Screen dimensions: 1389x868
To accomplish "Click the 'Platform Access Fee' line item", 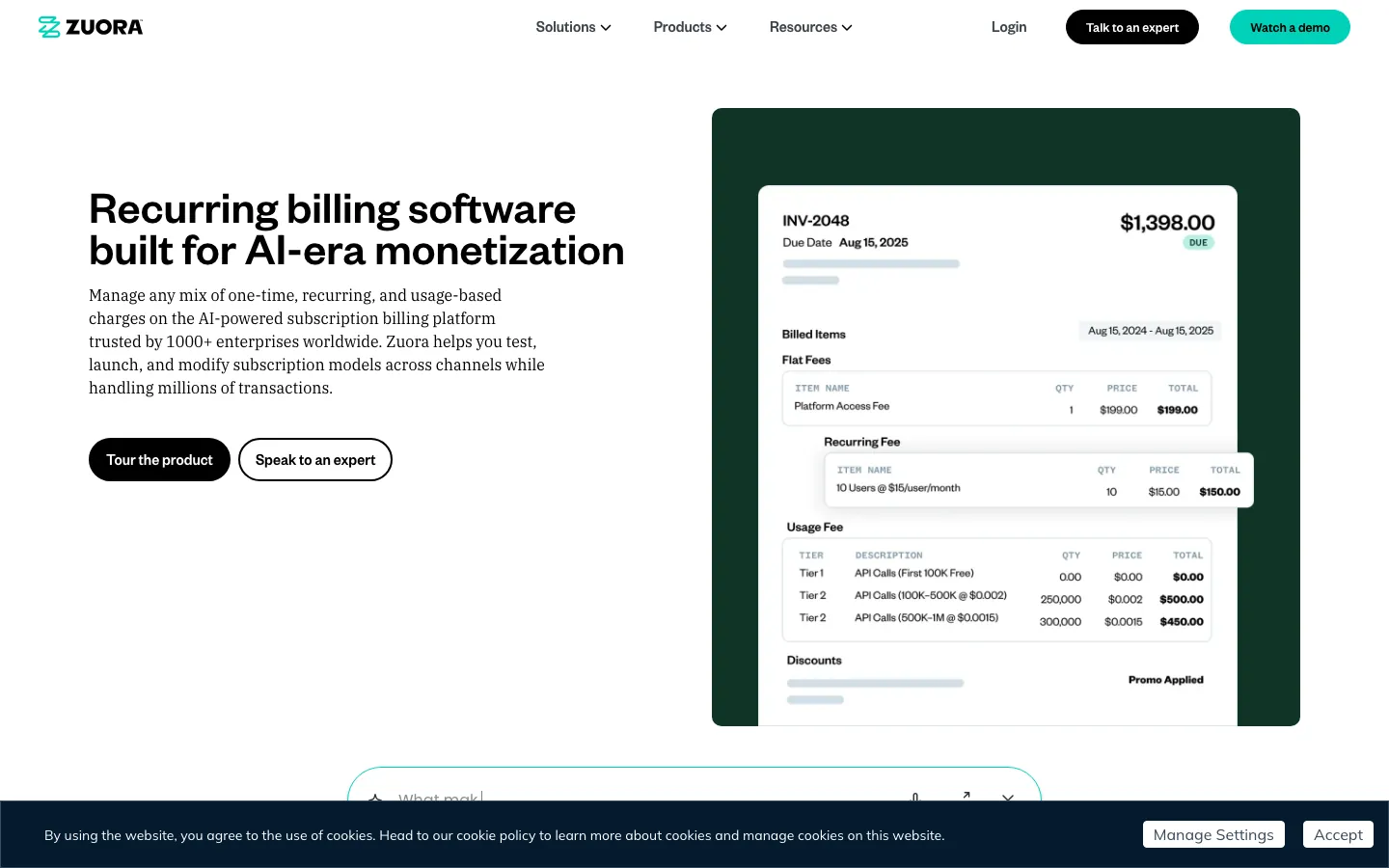I will click(x=841, y=406).
